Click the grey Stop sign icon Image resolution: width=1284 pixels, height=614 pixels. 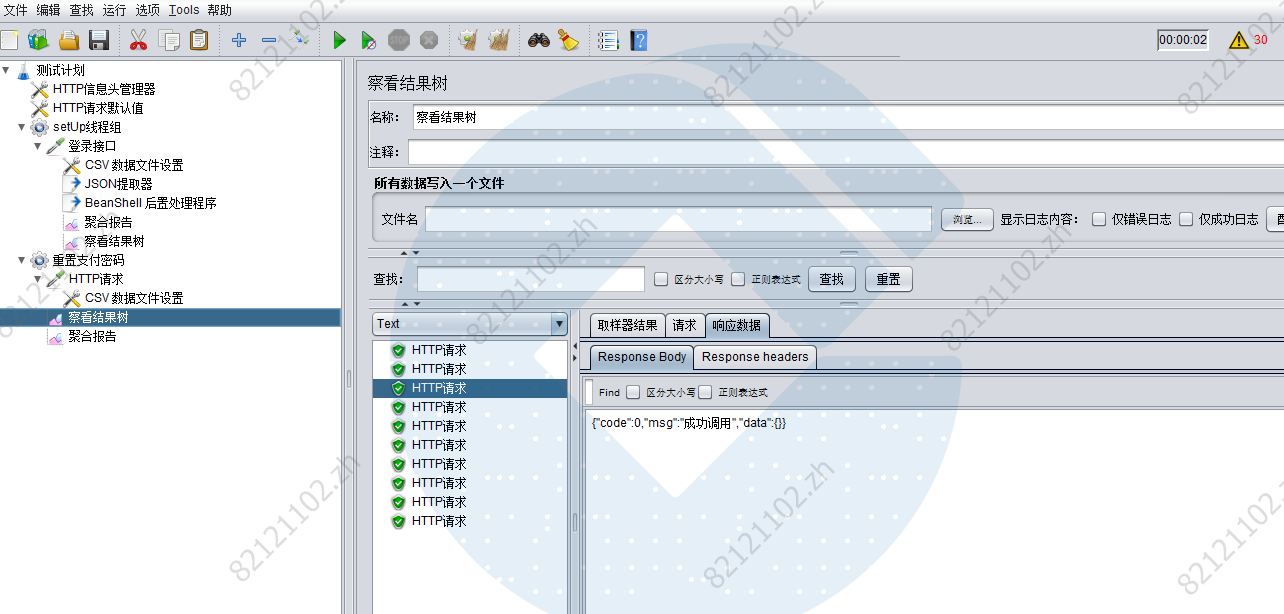399,40
